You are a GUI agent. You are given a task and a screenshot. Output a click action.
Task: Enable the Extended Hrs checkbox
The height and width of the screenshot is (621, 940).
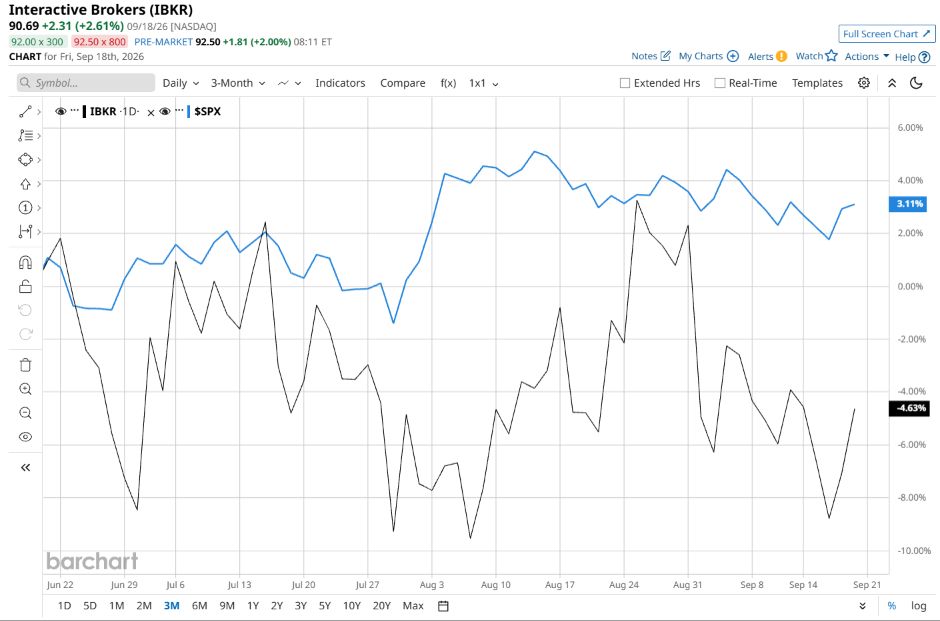(x=625, y=83)
